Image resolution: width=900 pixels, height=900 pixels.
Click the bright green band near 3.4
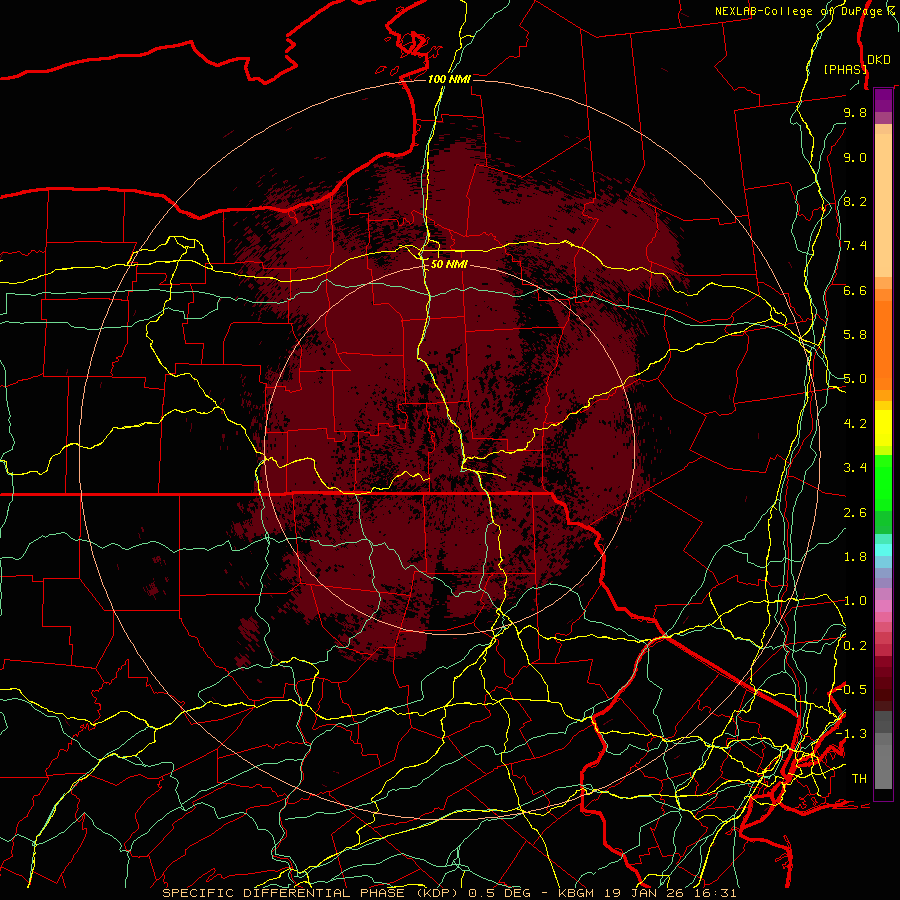[x=883, y=482]
